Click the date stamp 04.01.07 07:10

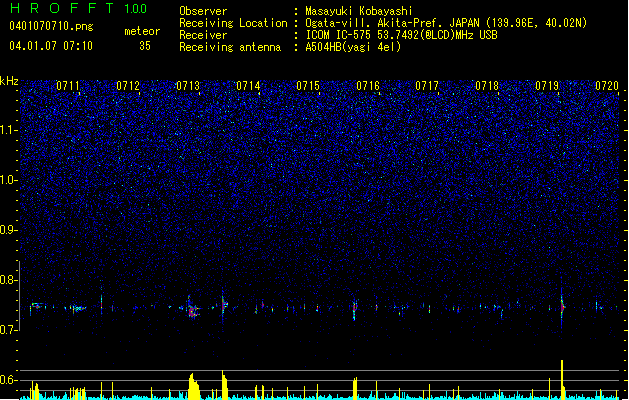(x=51, y=46)
